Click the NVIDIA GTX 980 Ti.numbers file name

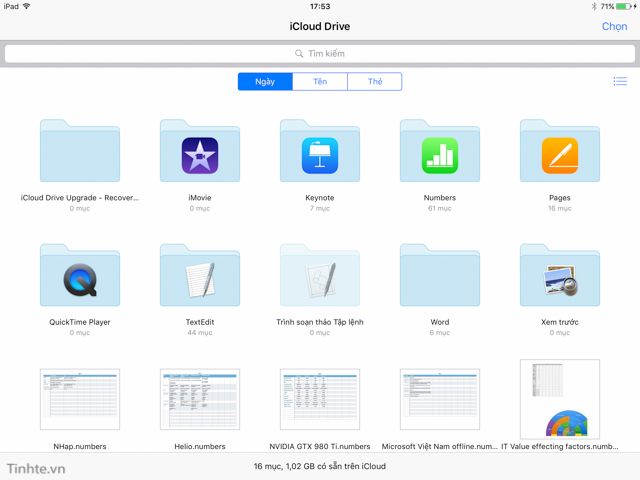[x=320, y=447]
